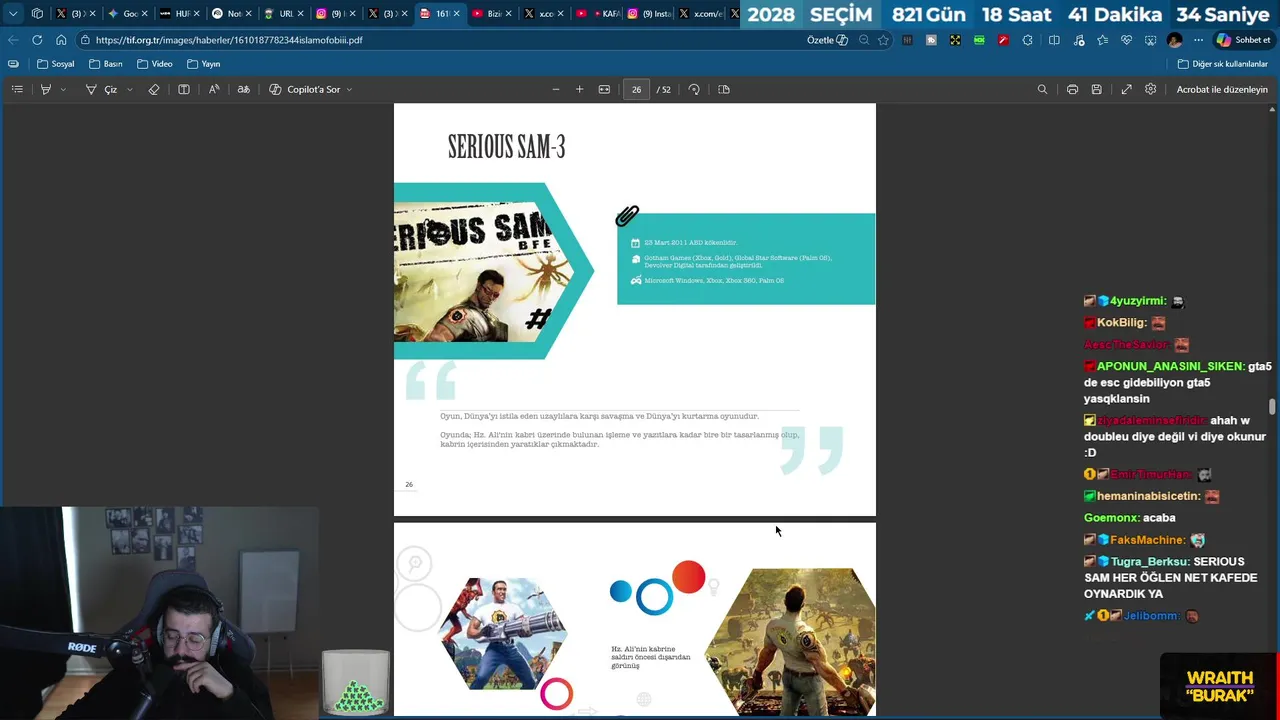Image resolution: width=1280 pixels, height=720 pixels.
Task: Click chat username Tugra_Berksu
Action: click(1149, 562)
